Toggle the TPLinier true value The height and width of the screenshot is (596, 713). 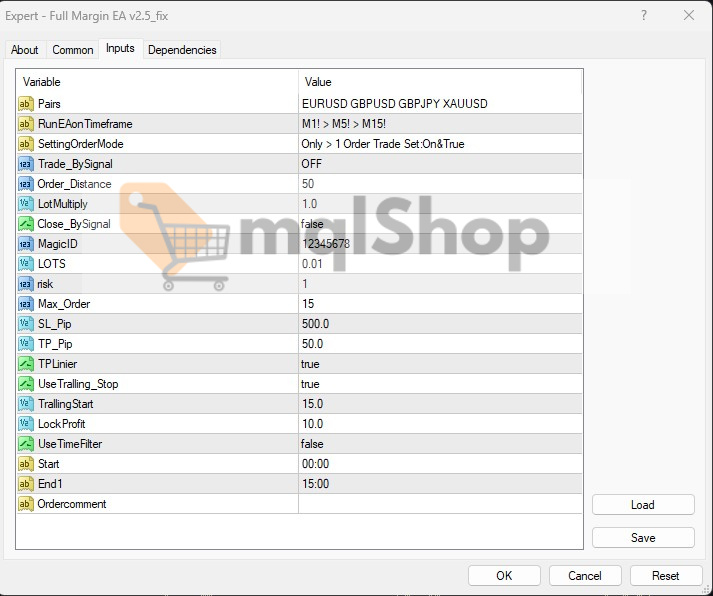click(440, 364)
